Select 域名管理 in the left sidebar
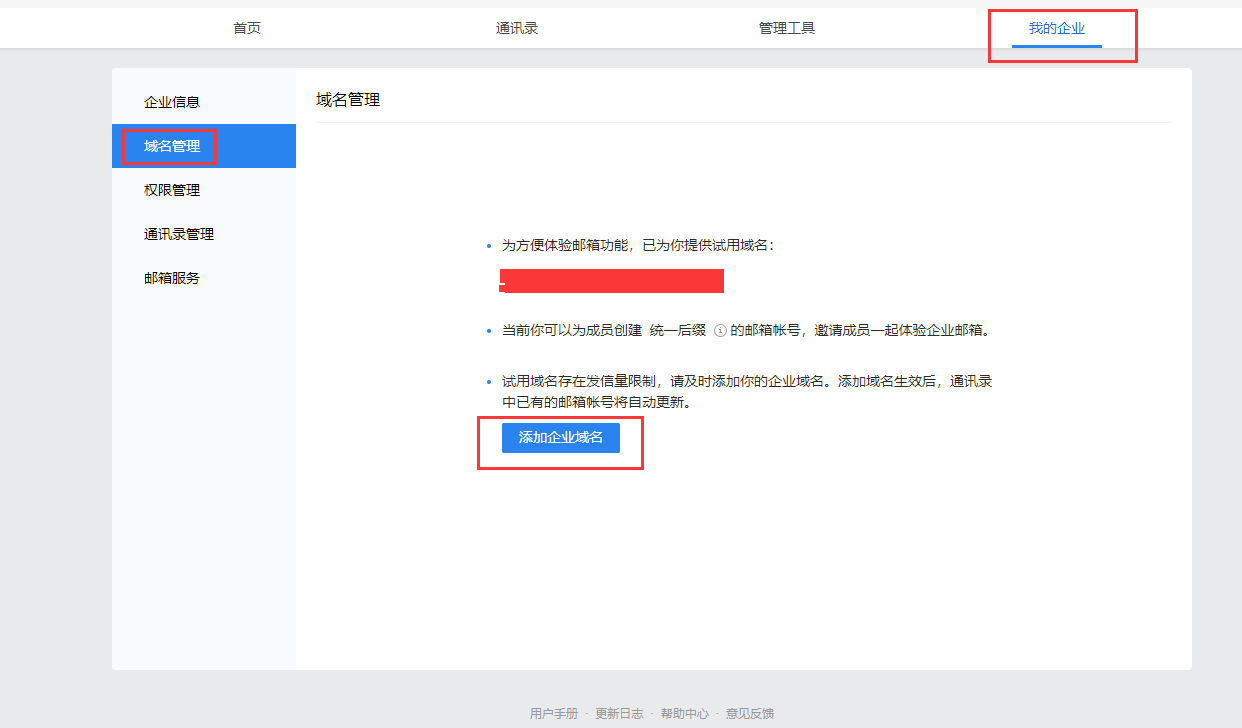Screen dimensions: 1242x728 (172, 146)
